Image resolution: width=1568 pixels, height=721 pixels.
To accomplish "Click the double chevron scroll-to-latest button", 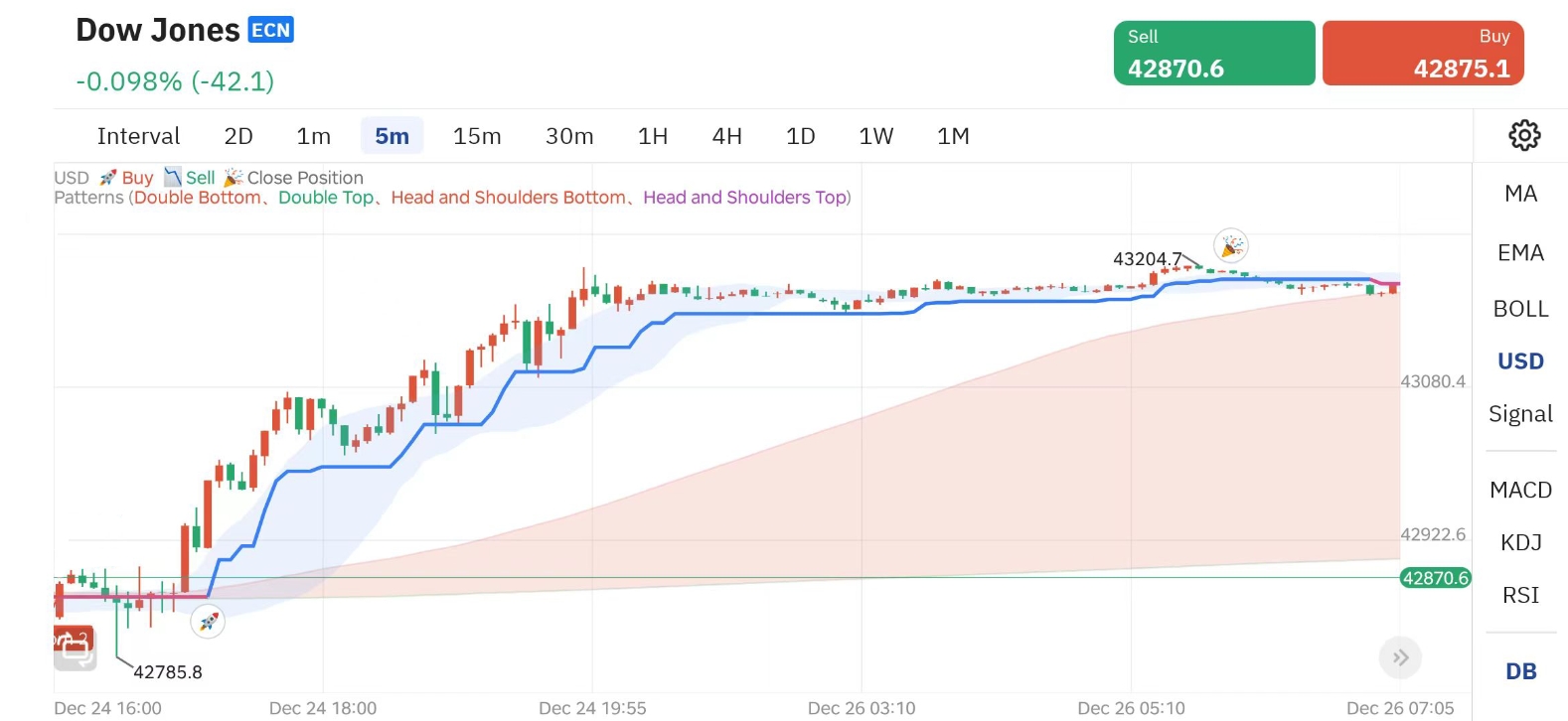I will click(1400, 657).
